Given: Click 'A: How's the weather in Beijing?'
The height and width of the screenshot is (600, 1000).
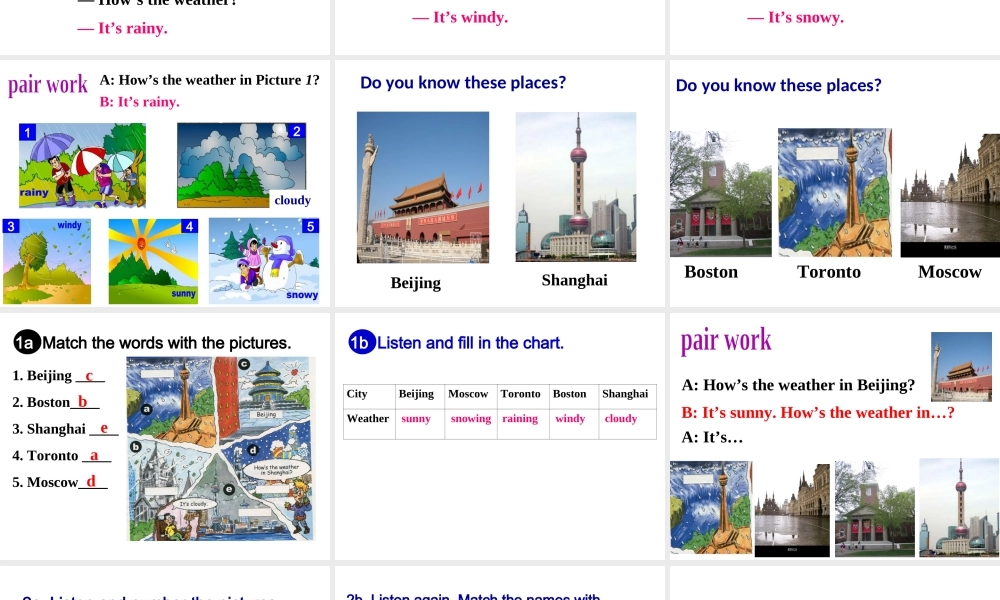Looking at the screenshot, I should tap(798, 385).
